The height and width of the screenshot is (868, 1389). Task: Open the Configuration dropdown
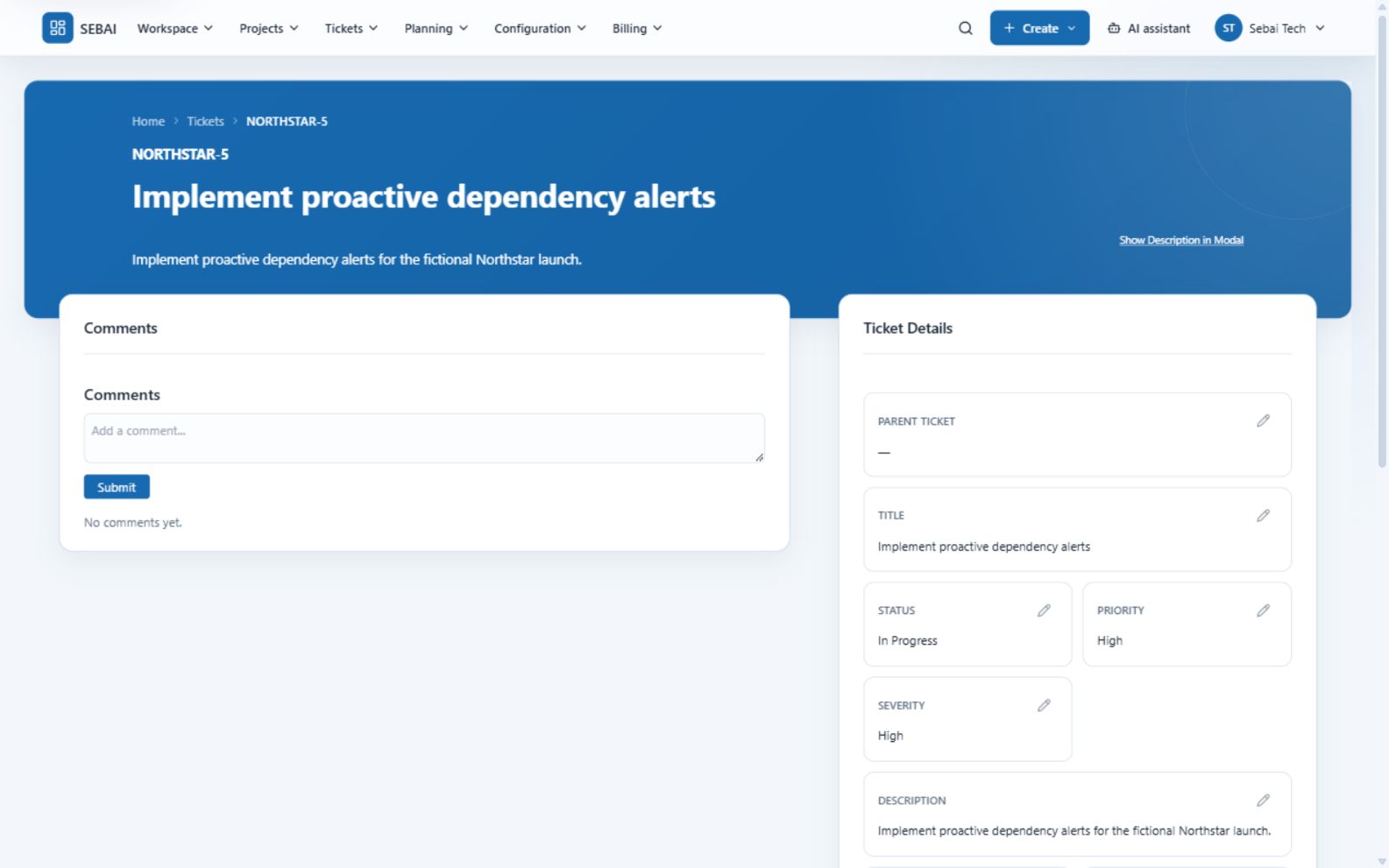541,28
